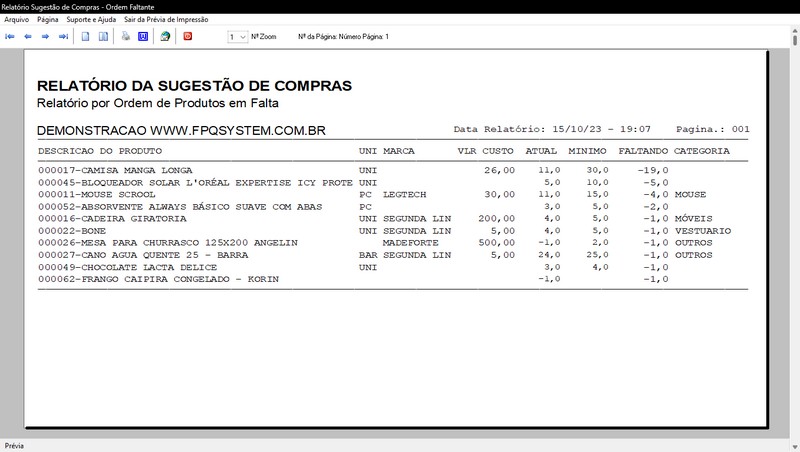This screenshot has height=452, width=800.
Task: Click the previous page arrow icon
Action: [x=28, y=37]
